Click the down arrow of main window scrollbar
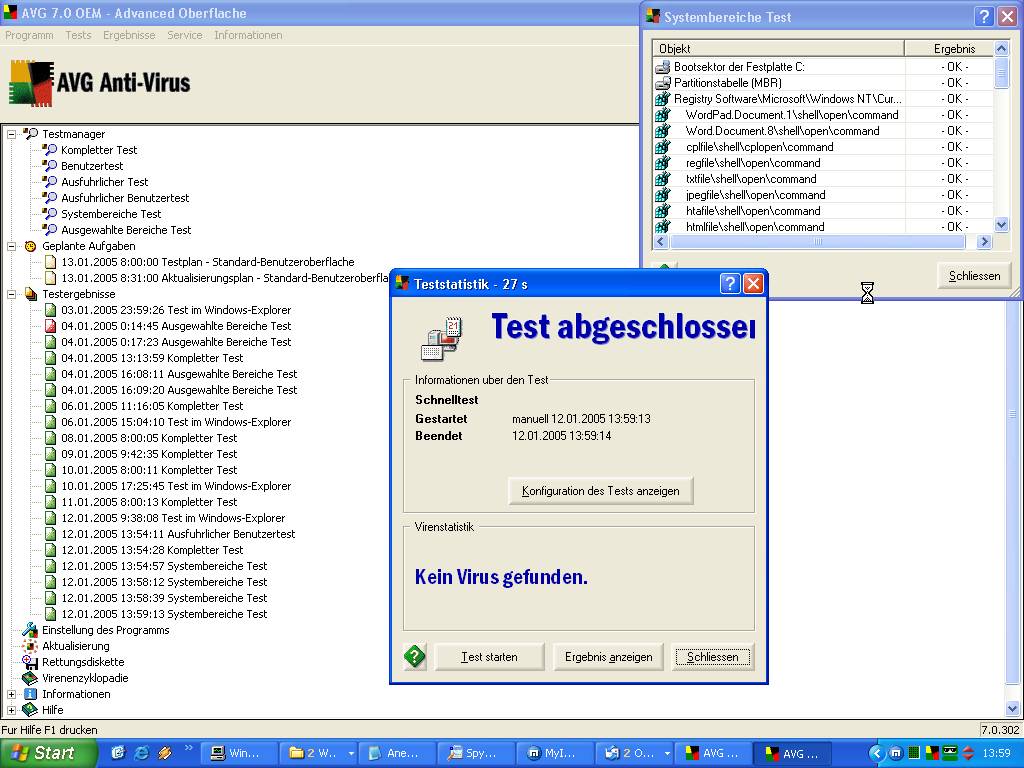This screenshot has height=768, width=1024. [1012, 709]
